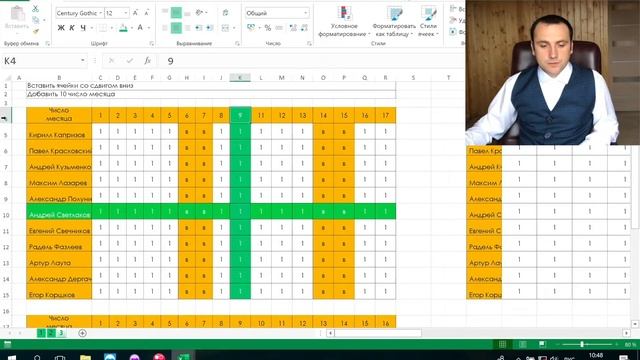Screen dimensions: 640x360
Task: Open Стили ячеек dropdown
Action: tap(428, 21)
